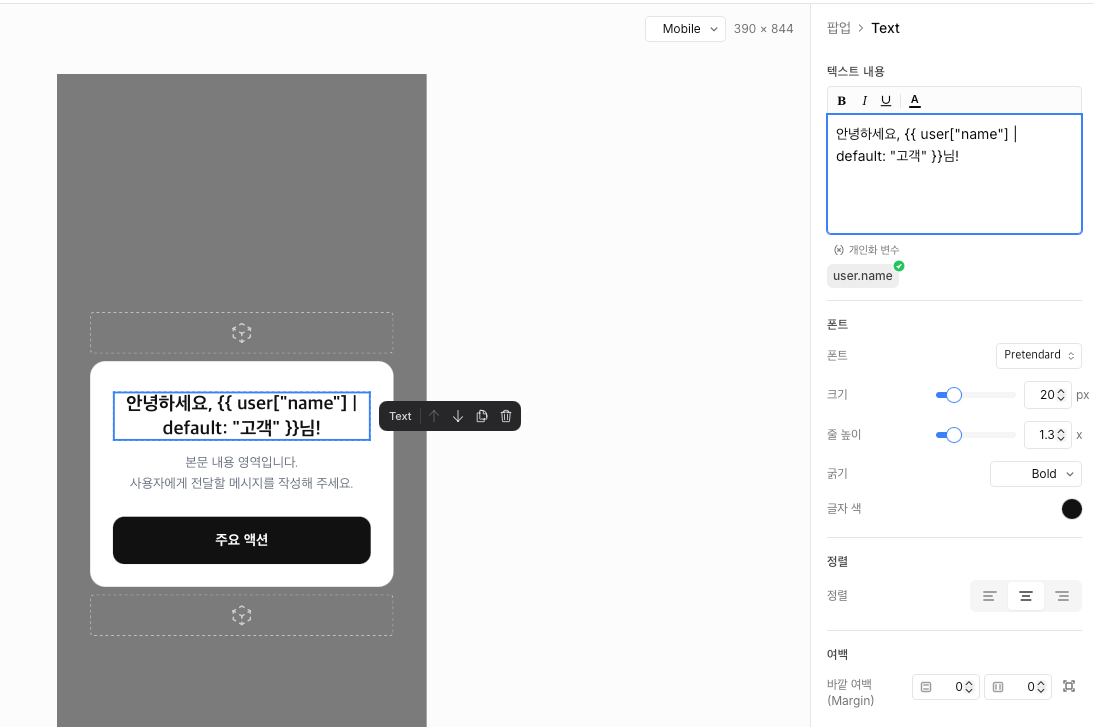
Task: Delete the selected Text element
Action: [506, 416]
